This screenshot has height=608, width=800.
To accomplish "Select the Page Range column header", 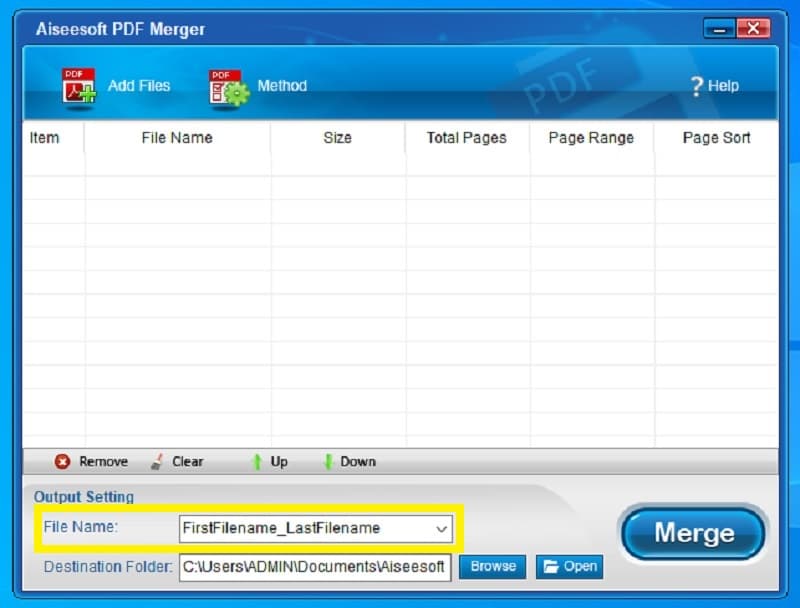I will click(591, 138).
